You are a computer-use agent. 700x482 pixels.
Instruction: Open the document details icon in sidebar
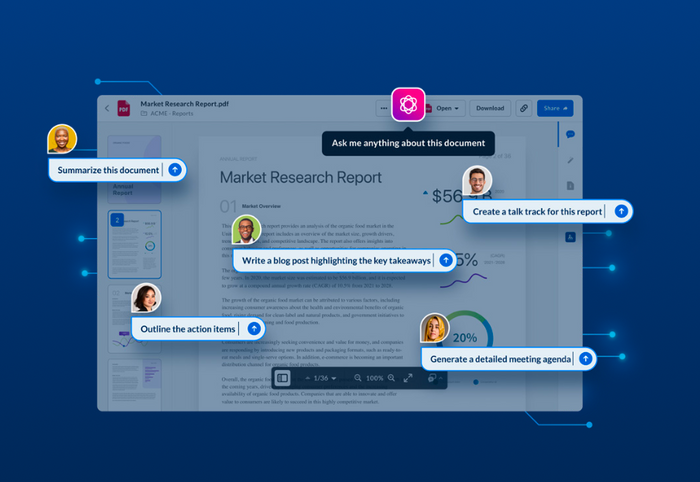tap(570, 185)
